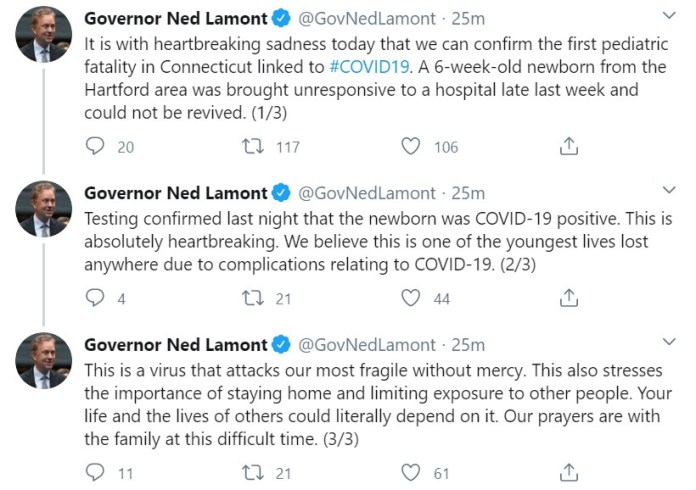Image resolution: width=696 pixels, height=490 pixels.
Task: Open the 25m timestamp on second tweet
Action: pos(468,193)
